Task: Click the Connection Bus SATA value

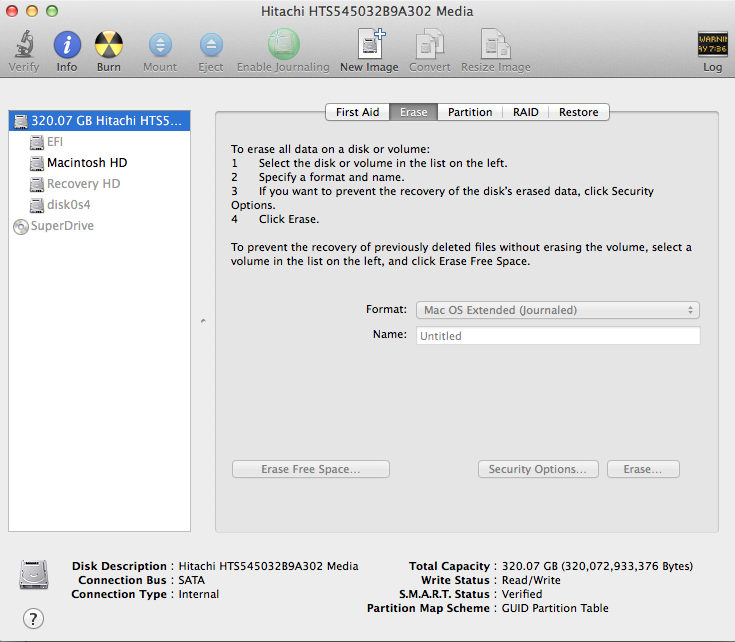Action: click(191, 580)
